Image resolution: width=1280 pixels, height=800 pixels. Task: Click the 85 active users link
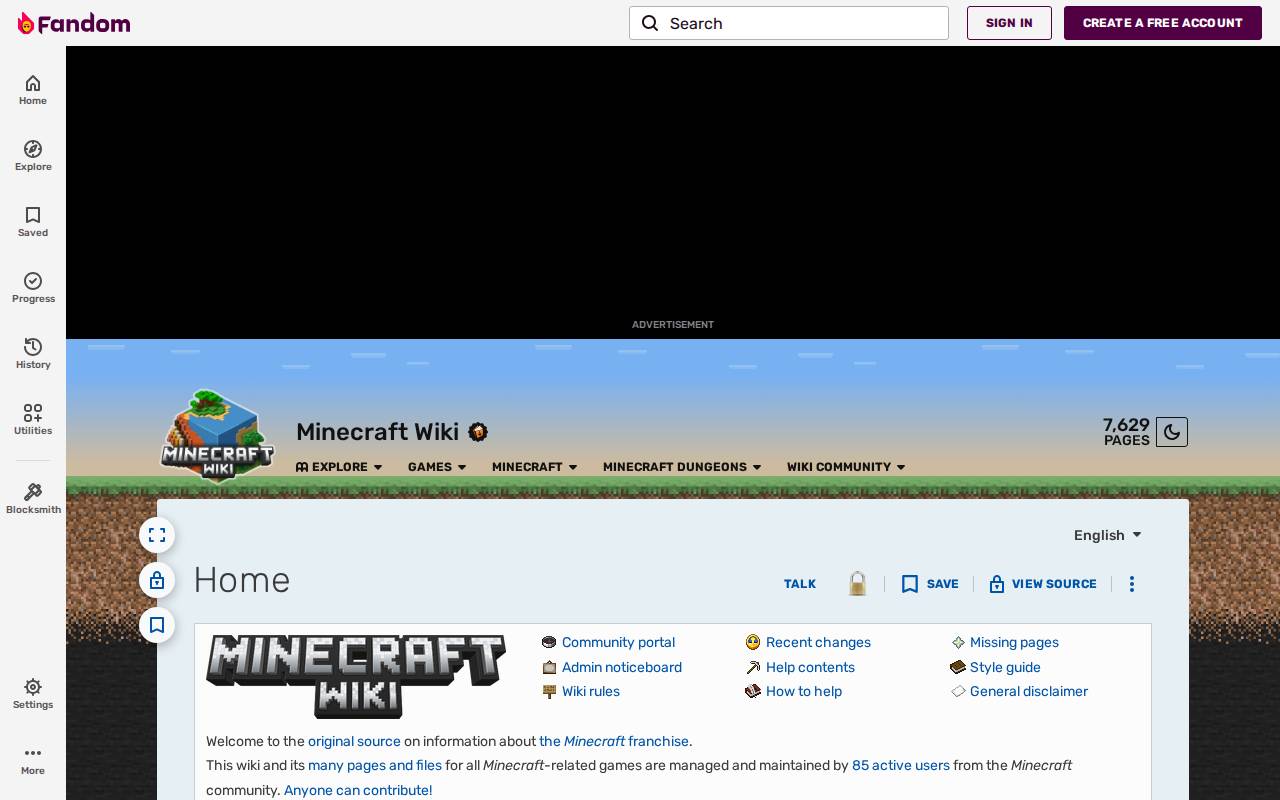tap(901, 765)
